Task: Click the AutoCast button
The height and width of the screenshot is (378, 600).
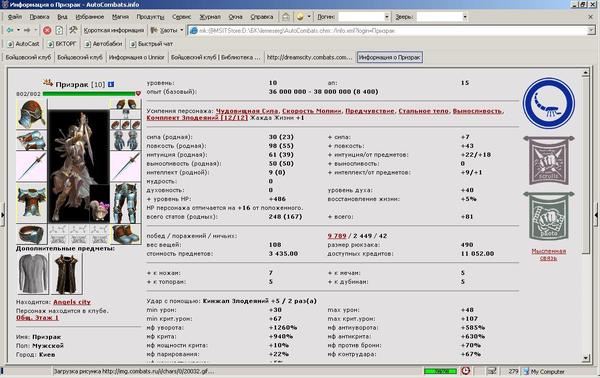Action: (23, 44)
